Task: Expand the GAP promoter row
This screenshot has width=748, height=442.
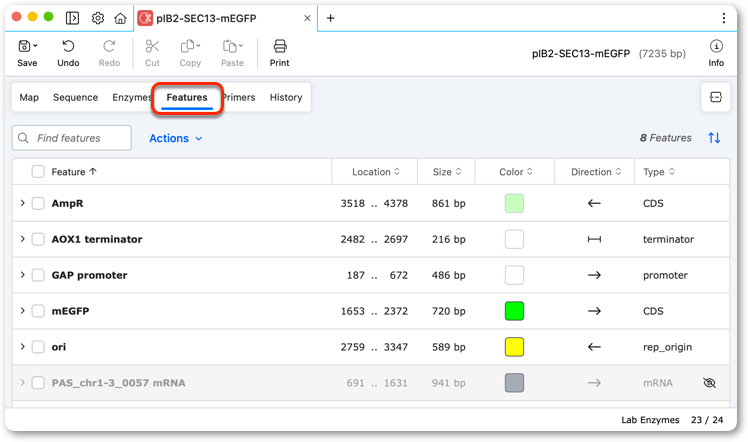Action: click(22, 275)
